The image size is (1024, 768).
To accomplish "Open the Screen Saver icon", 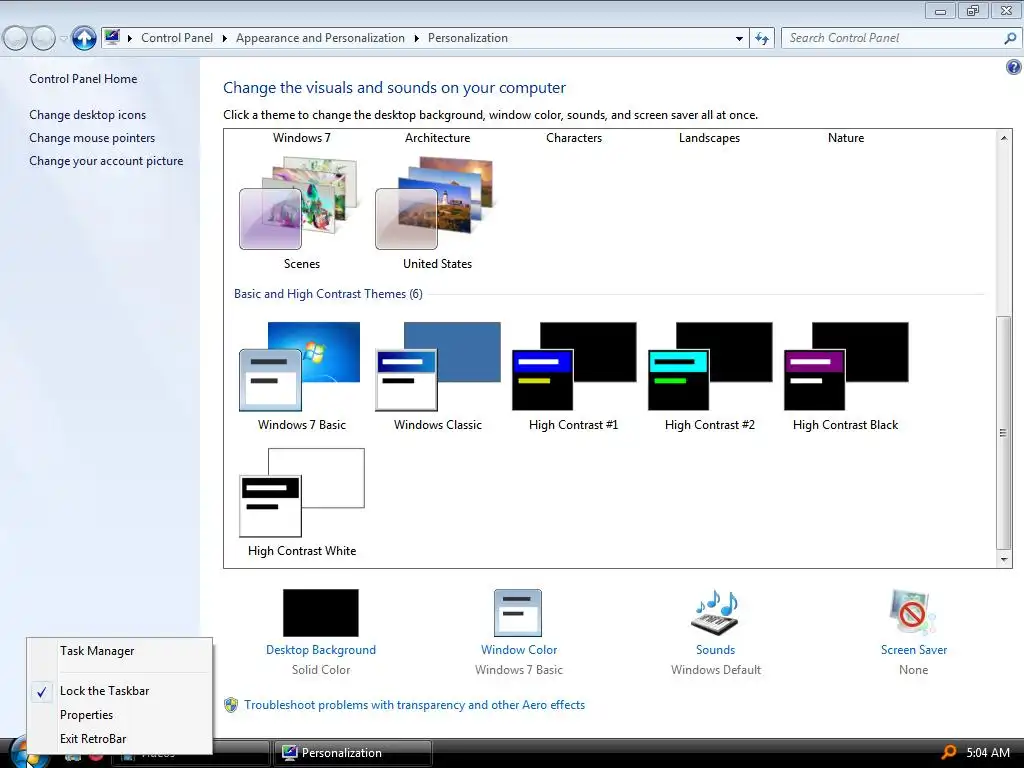I will click(x=913, y=613).
